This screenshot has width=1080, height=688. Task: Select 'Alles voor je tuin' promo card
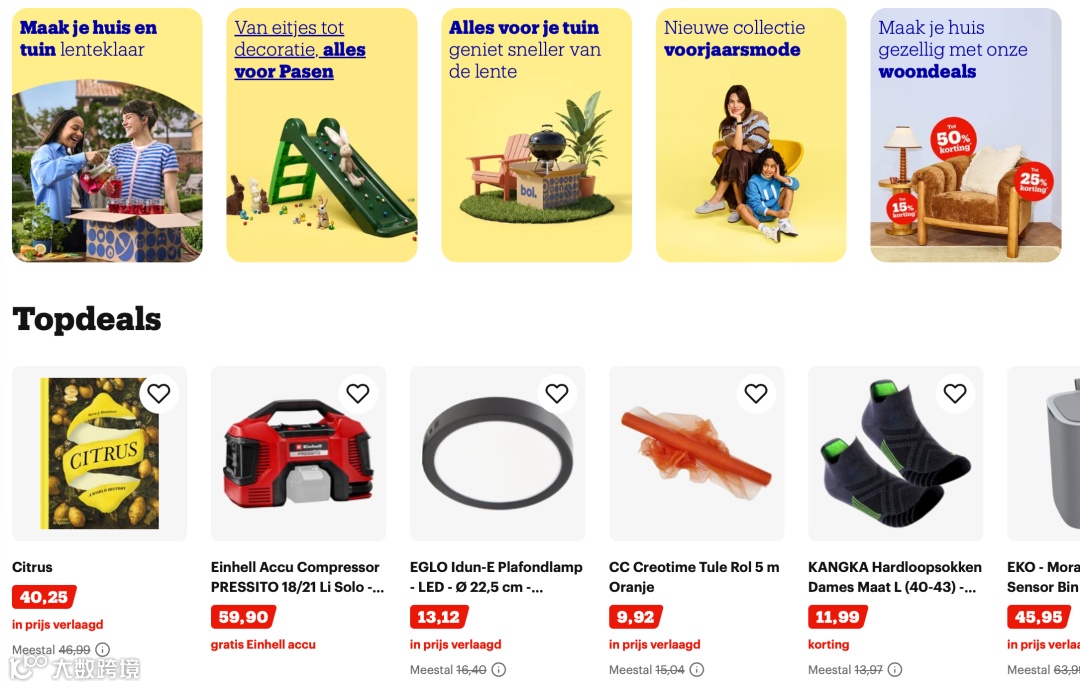(537, 135)
